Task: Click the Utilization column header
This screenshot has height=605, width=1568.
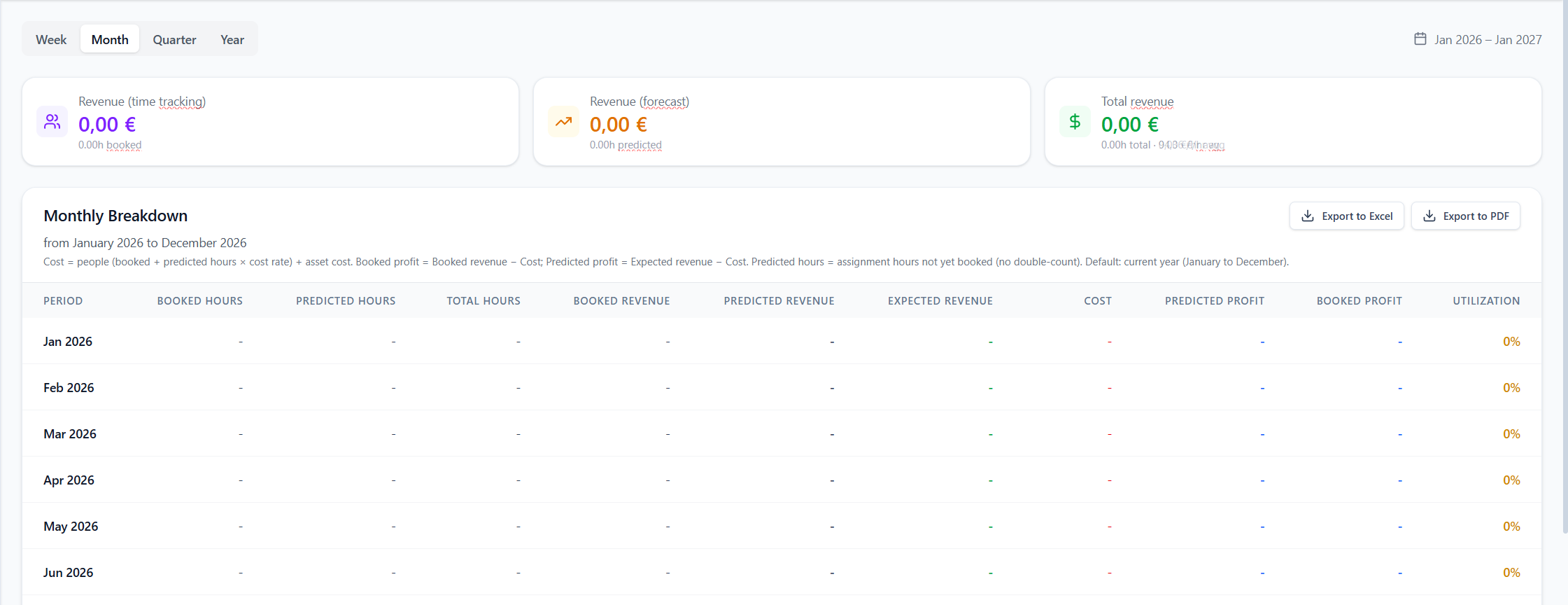Action: [1485, 301]
